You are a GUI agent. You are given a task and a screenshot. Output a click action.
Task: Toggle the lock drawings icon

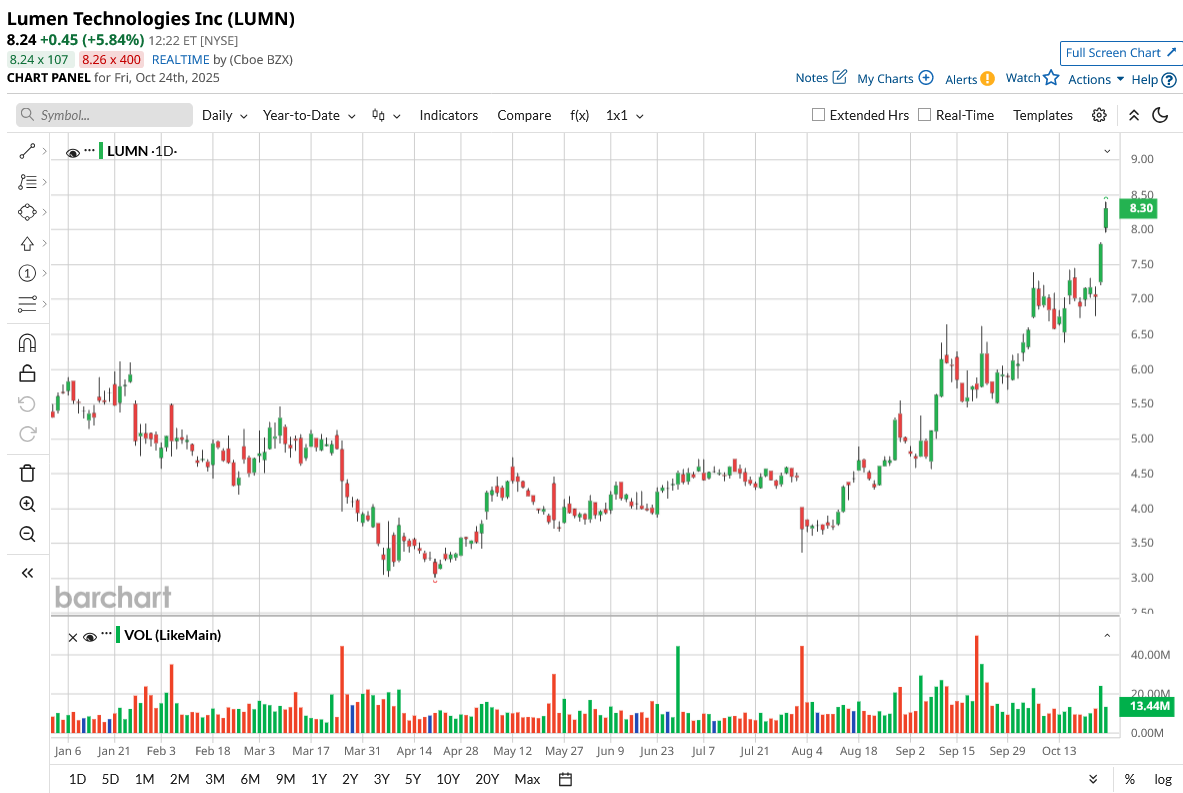(x=27, y=373)
